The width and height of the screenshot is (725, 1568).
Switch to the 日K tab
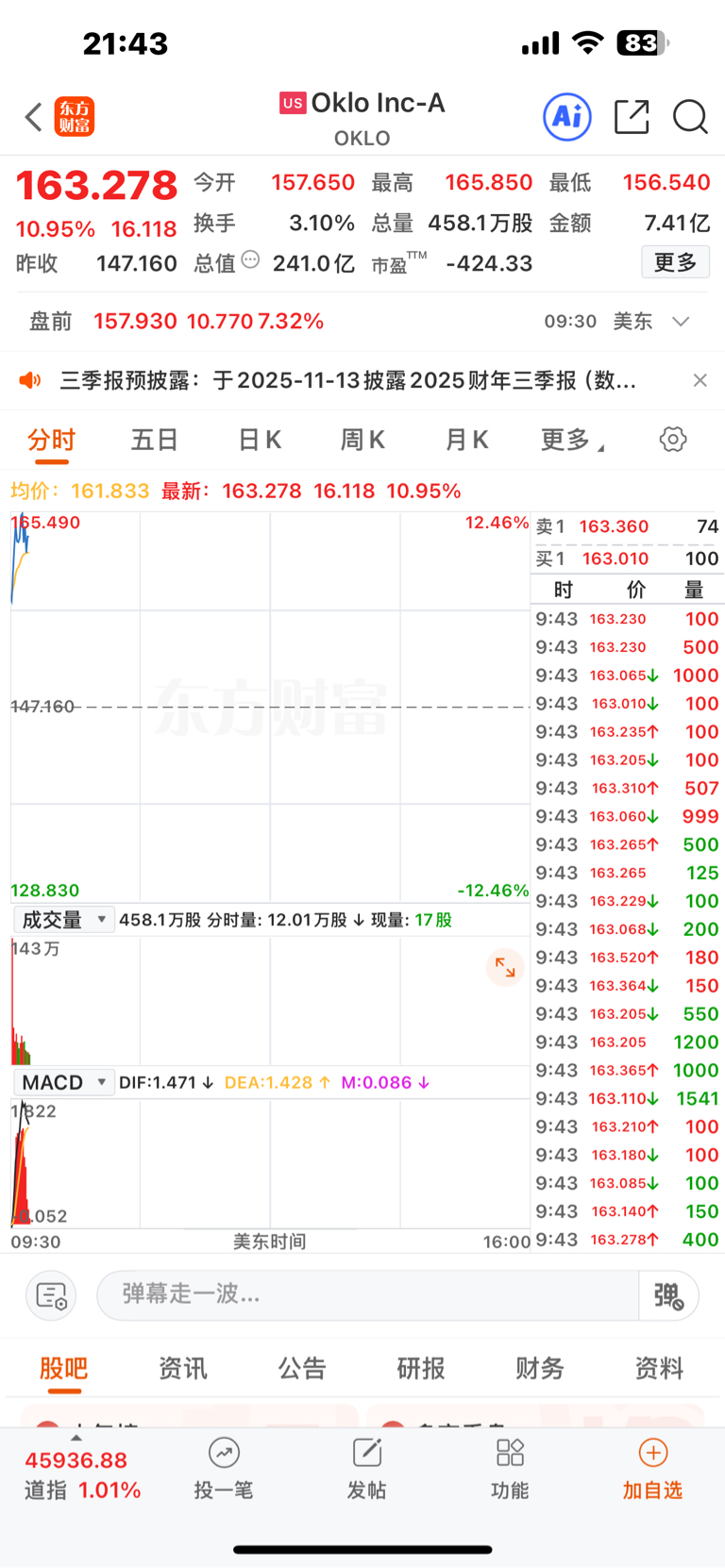tap(260, 441)
